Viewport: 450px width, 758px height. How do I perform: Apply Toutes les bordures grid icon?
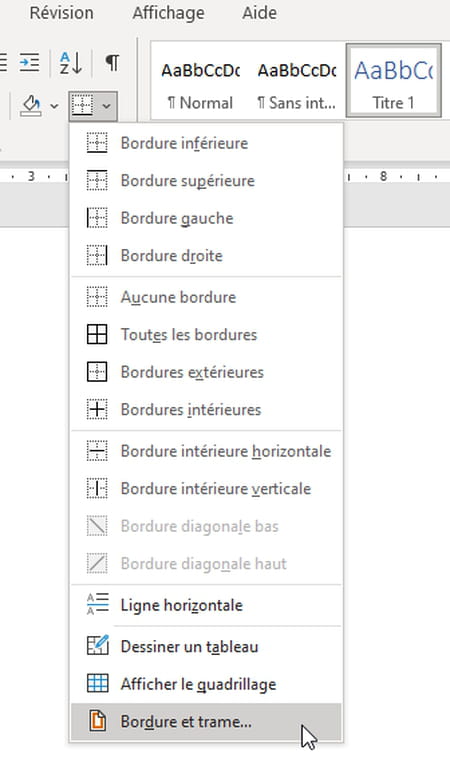click(x=97, y=335)
